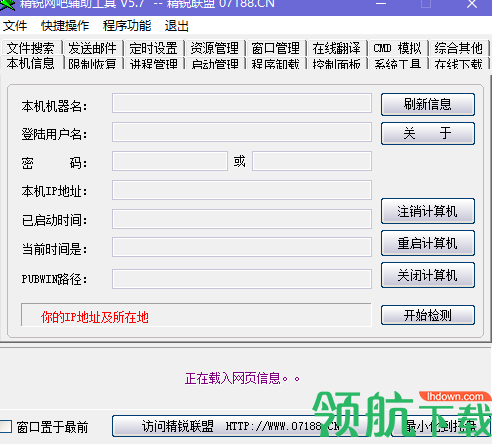Switch to the 窗口管理 tab
This screenshot has width=492, height=444.
[276, 48]
